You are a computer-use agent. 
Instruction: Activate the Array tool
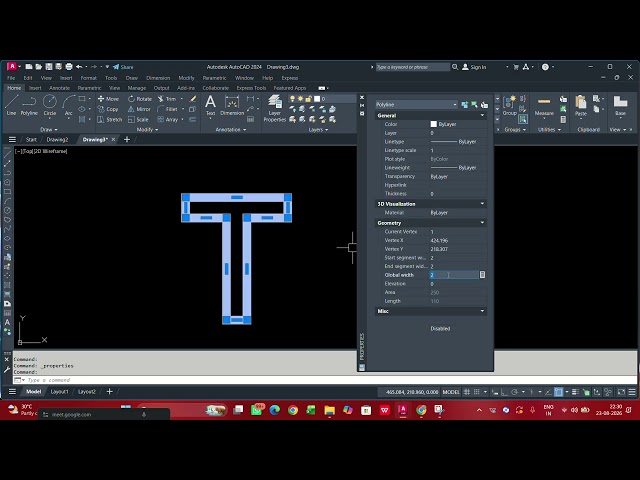(168, 119)
